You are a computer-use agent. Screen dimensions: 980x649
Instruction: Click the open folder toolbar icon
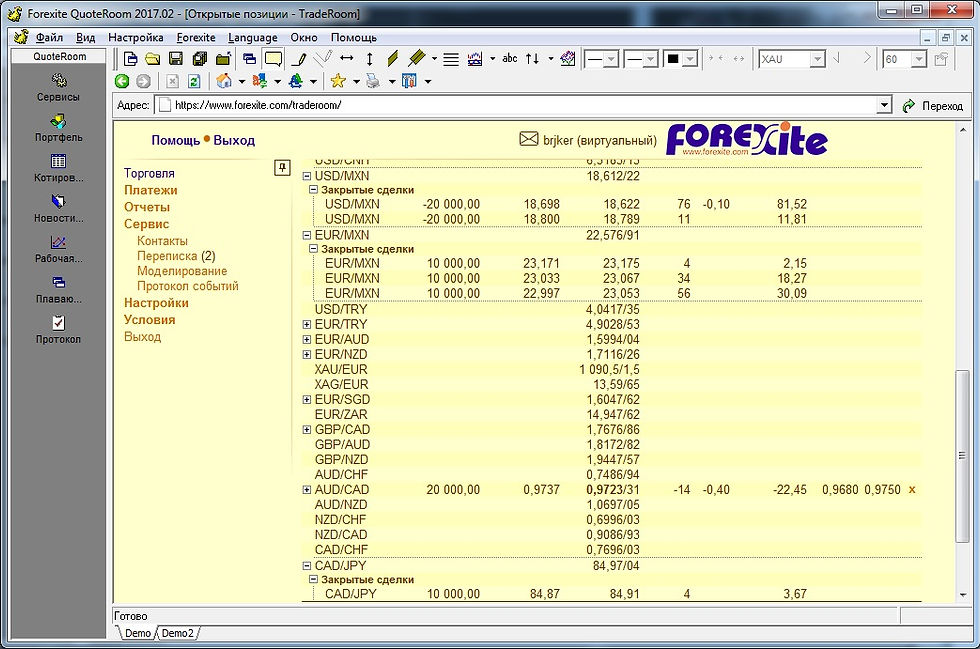tap(152, 59)
